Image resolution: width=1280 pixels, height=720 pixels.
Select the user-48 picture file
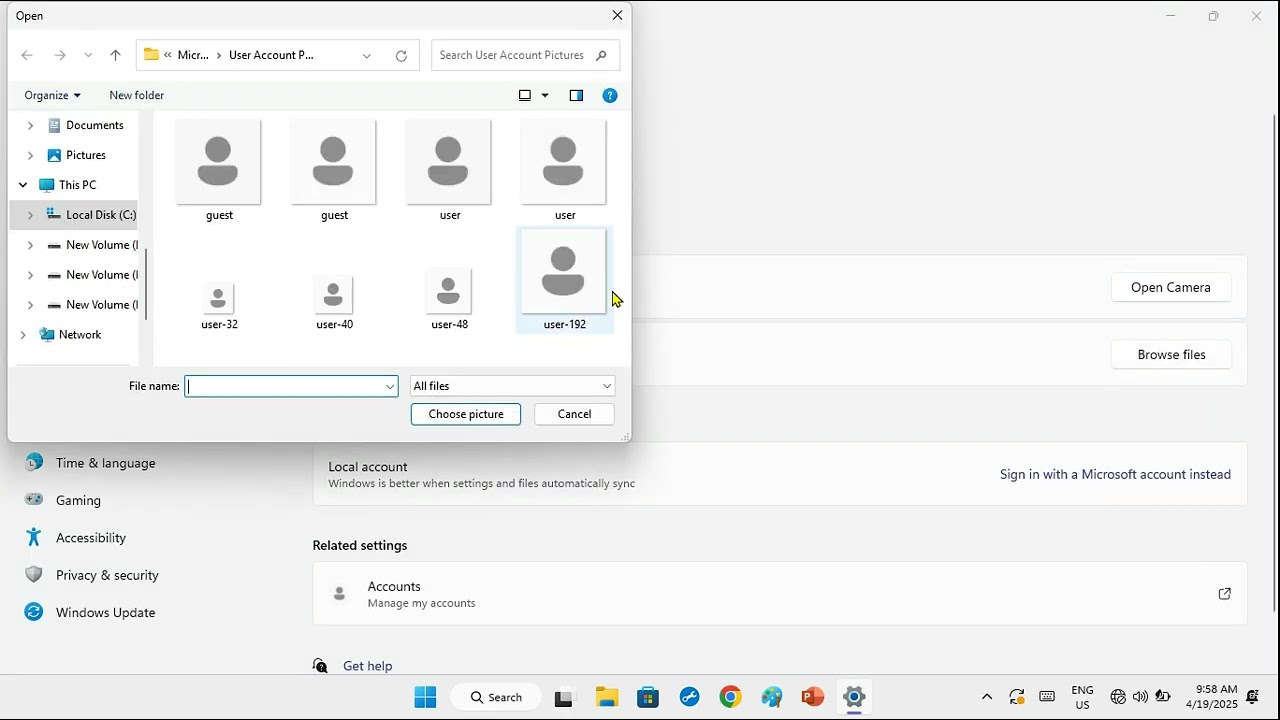pos(449,300)
